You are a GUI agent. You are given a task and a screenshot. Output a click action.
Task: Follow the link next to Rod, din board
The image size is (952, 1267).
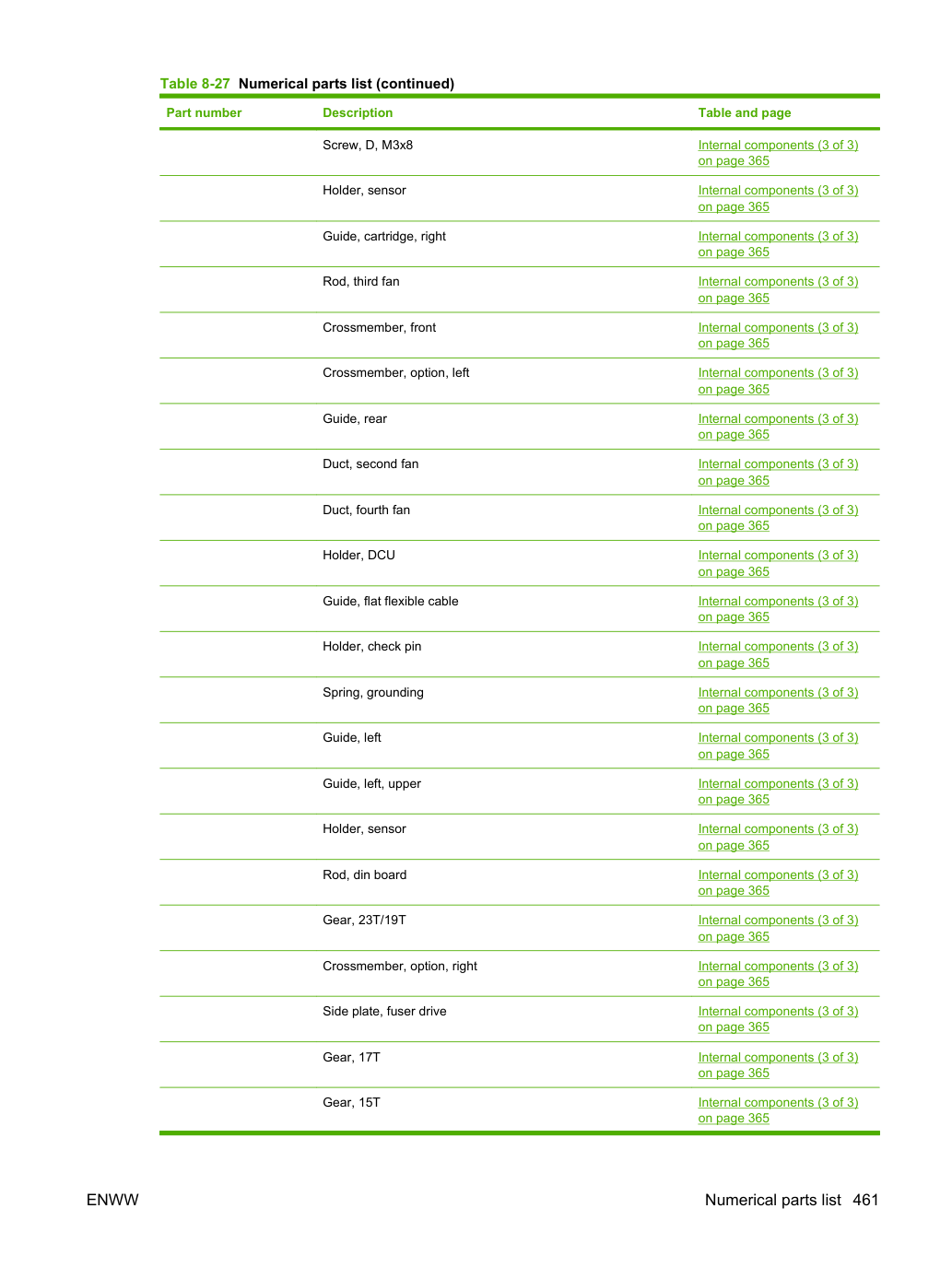click(x=778, y=883)
